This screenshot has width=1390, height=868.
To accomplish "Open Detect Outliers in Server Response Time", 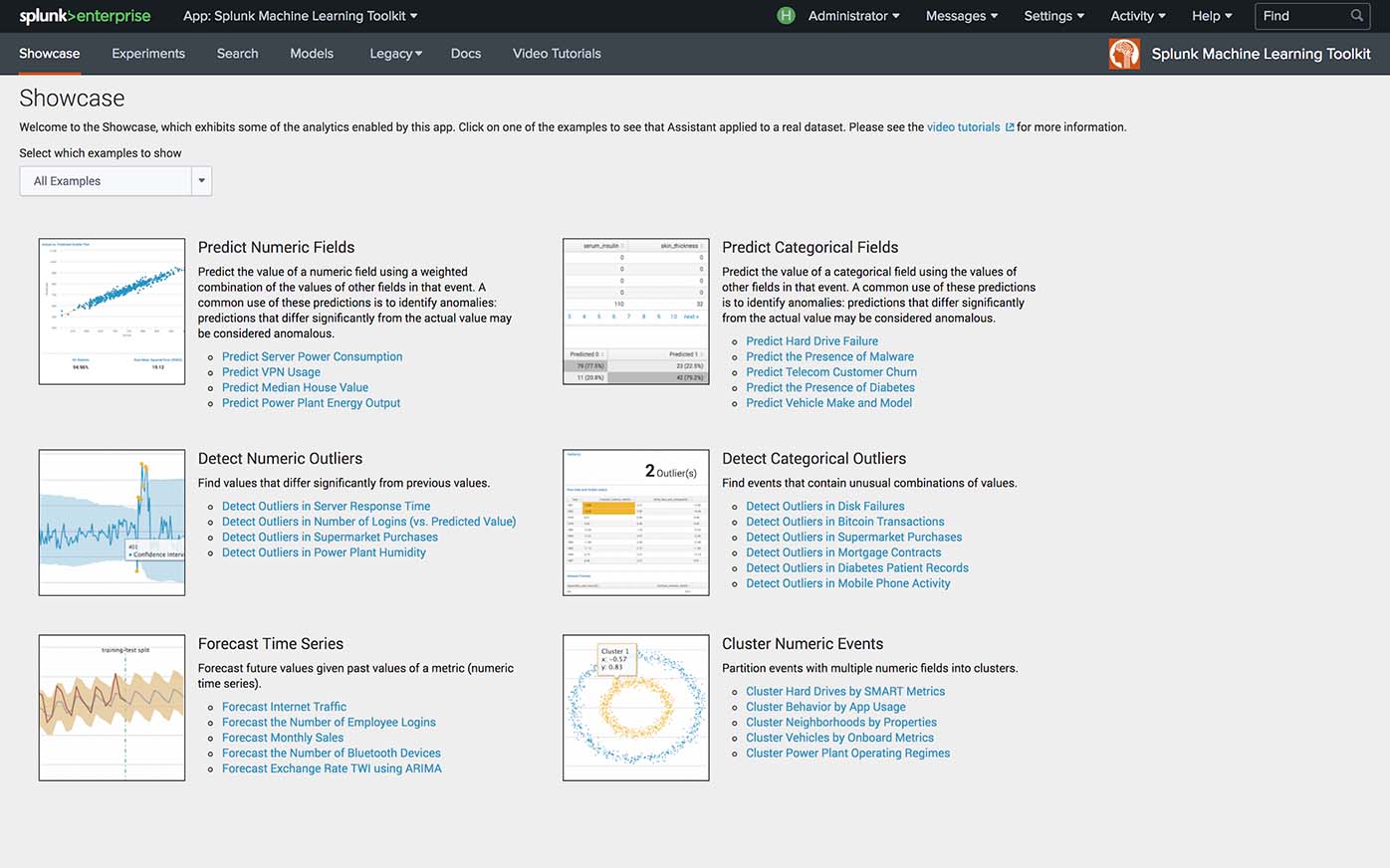I will click(326, 507).
